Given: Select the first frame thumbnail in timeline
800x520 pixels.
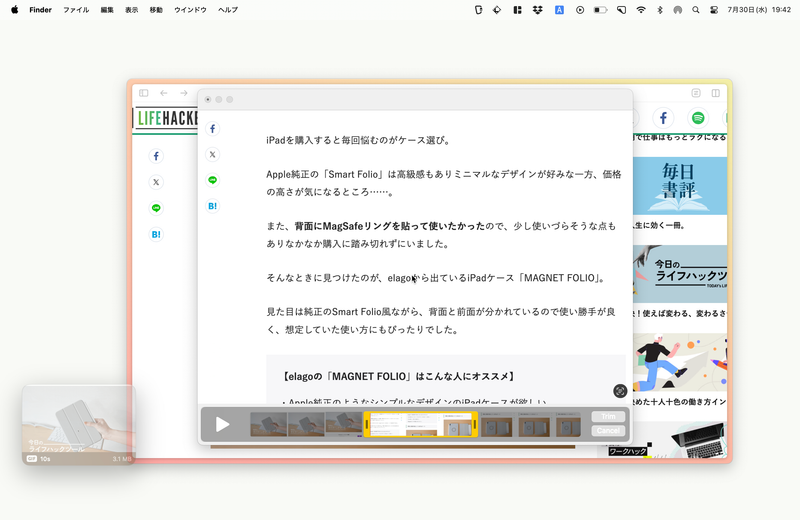Looking at the screenshot, I should click(x=268, y=425).
